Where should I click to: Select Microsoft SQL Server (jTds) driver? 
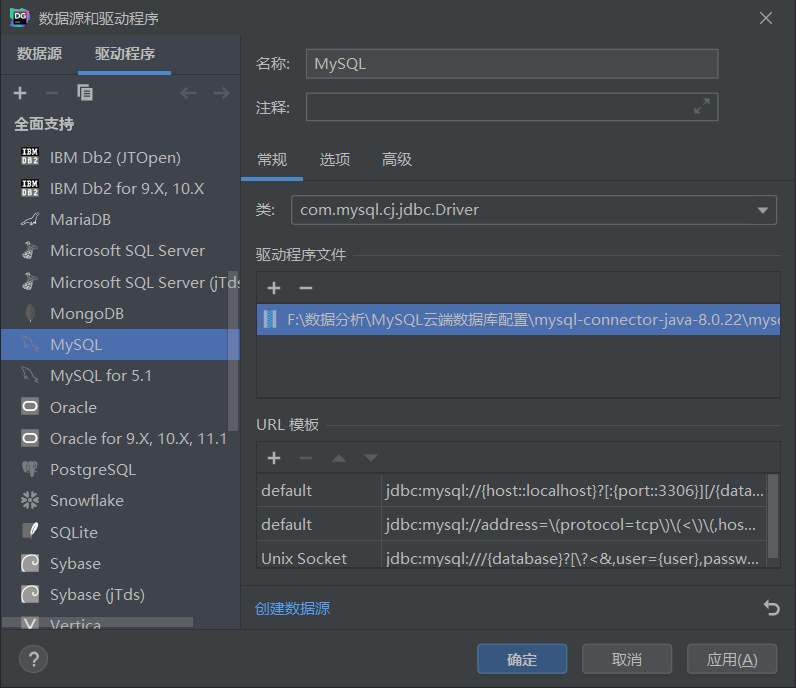coord(120,282)
